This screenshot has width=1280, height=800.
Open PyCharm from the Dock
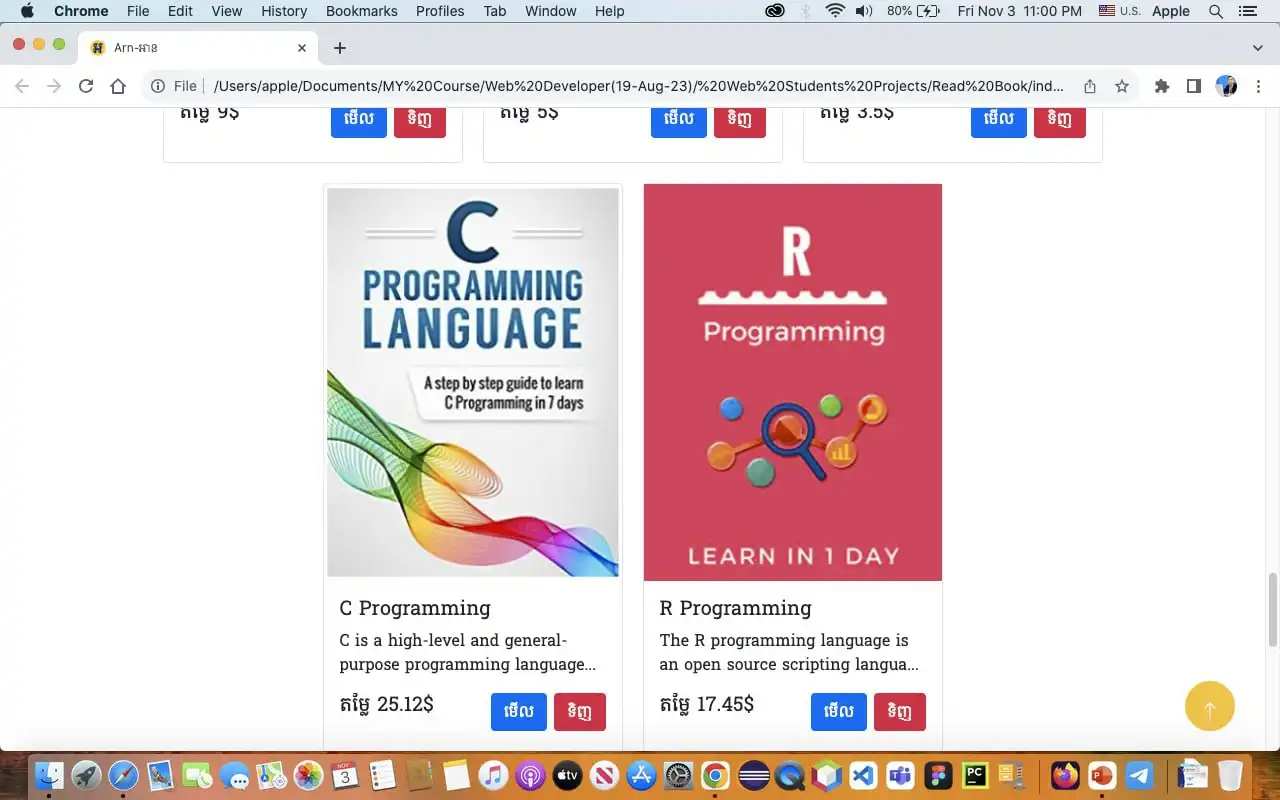coord(975,775)
